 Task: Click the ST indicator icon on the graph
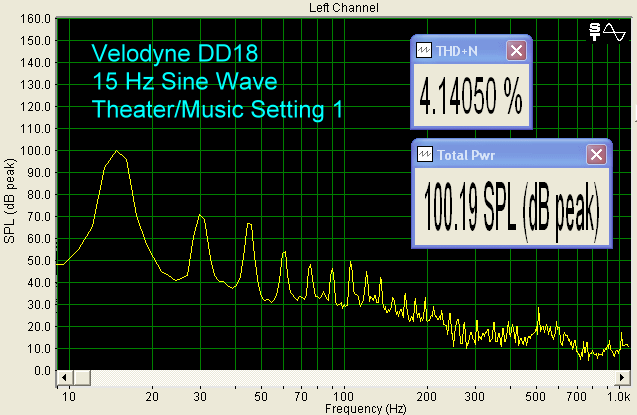596,31
